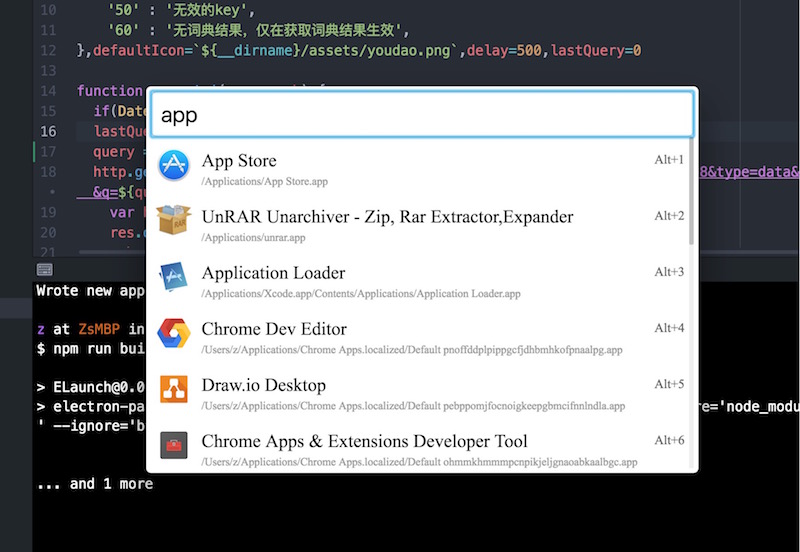The width and height of the screenshot is (800, 552).
Task: Click the App Store icon in results
Action: (173, 165)
